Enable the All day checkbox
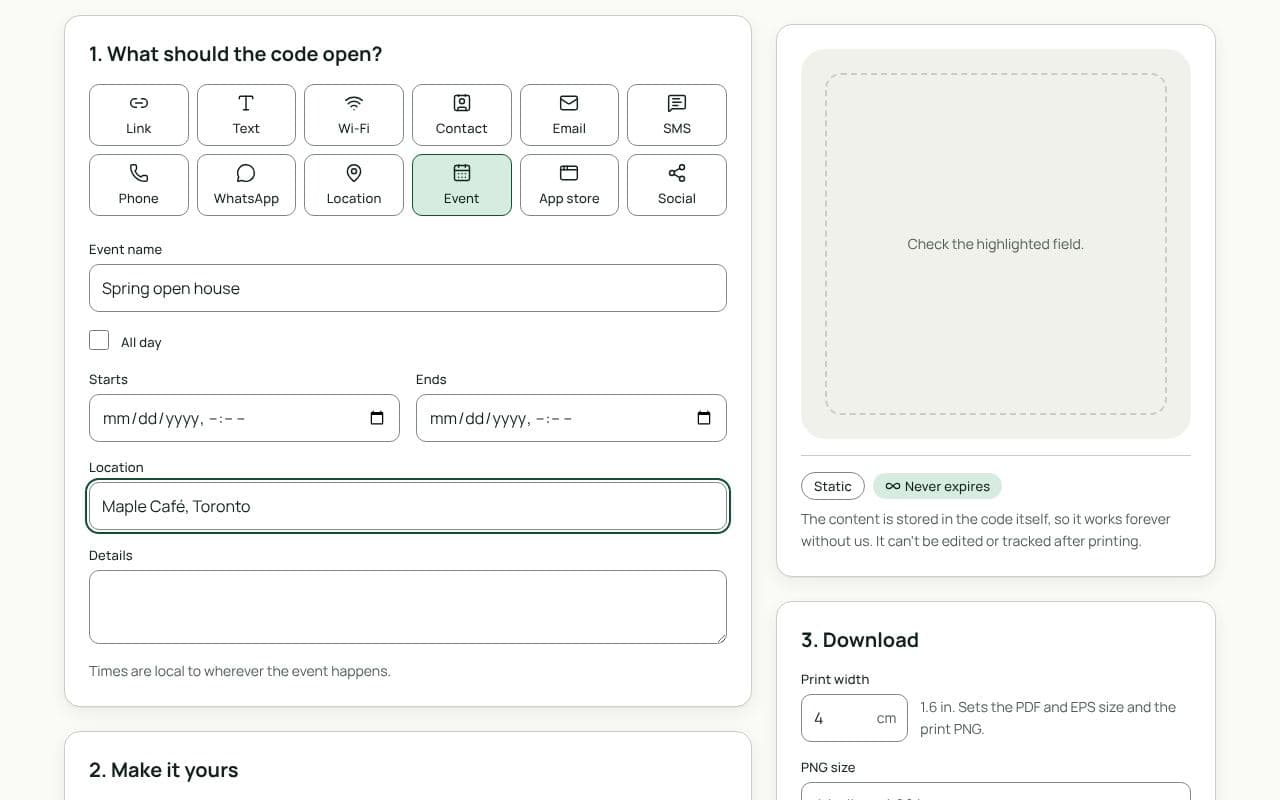The height and width of the screenshot is (800, 1280). pos(99,340)
